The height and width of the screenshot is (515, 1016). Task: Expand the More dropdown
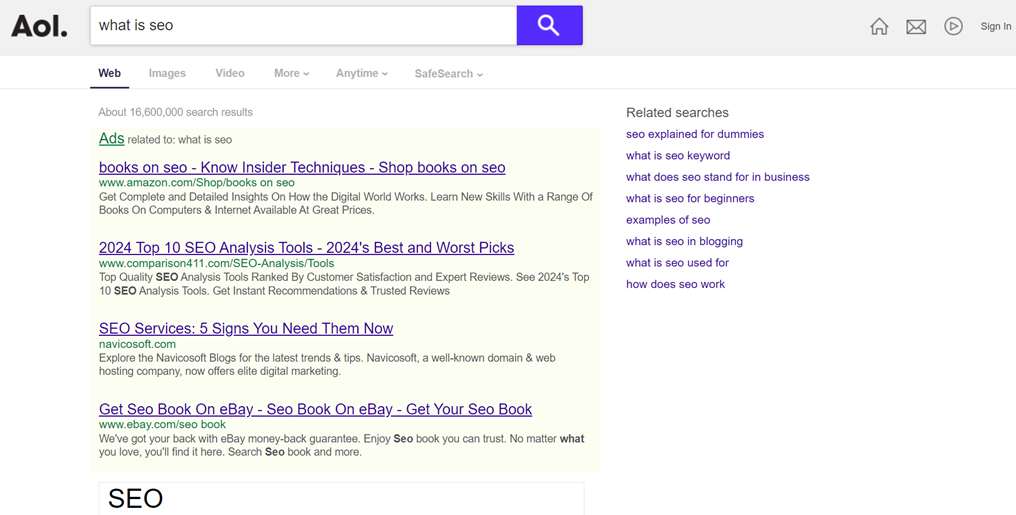[292, 73]
